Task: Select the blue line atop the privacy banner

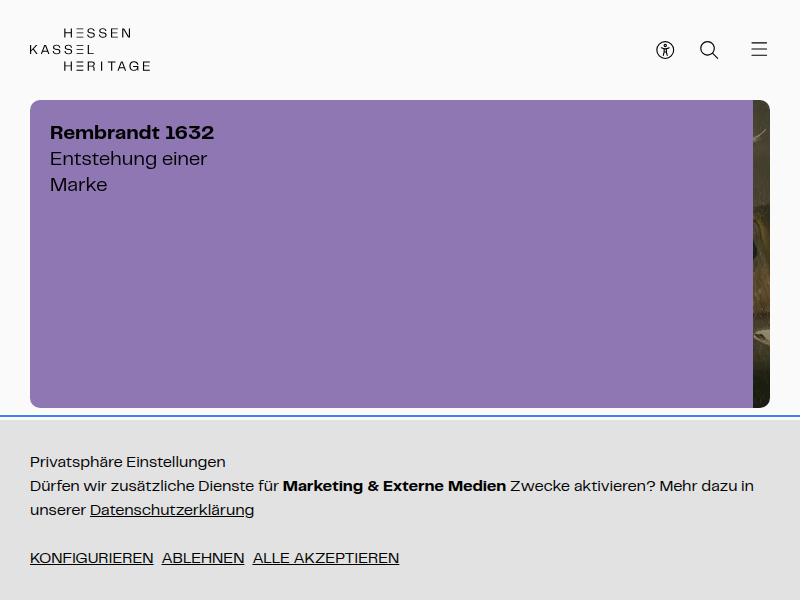Action: click(400, 416)
